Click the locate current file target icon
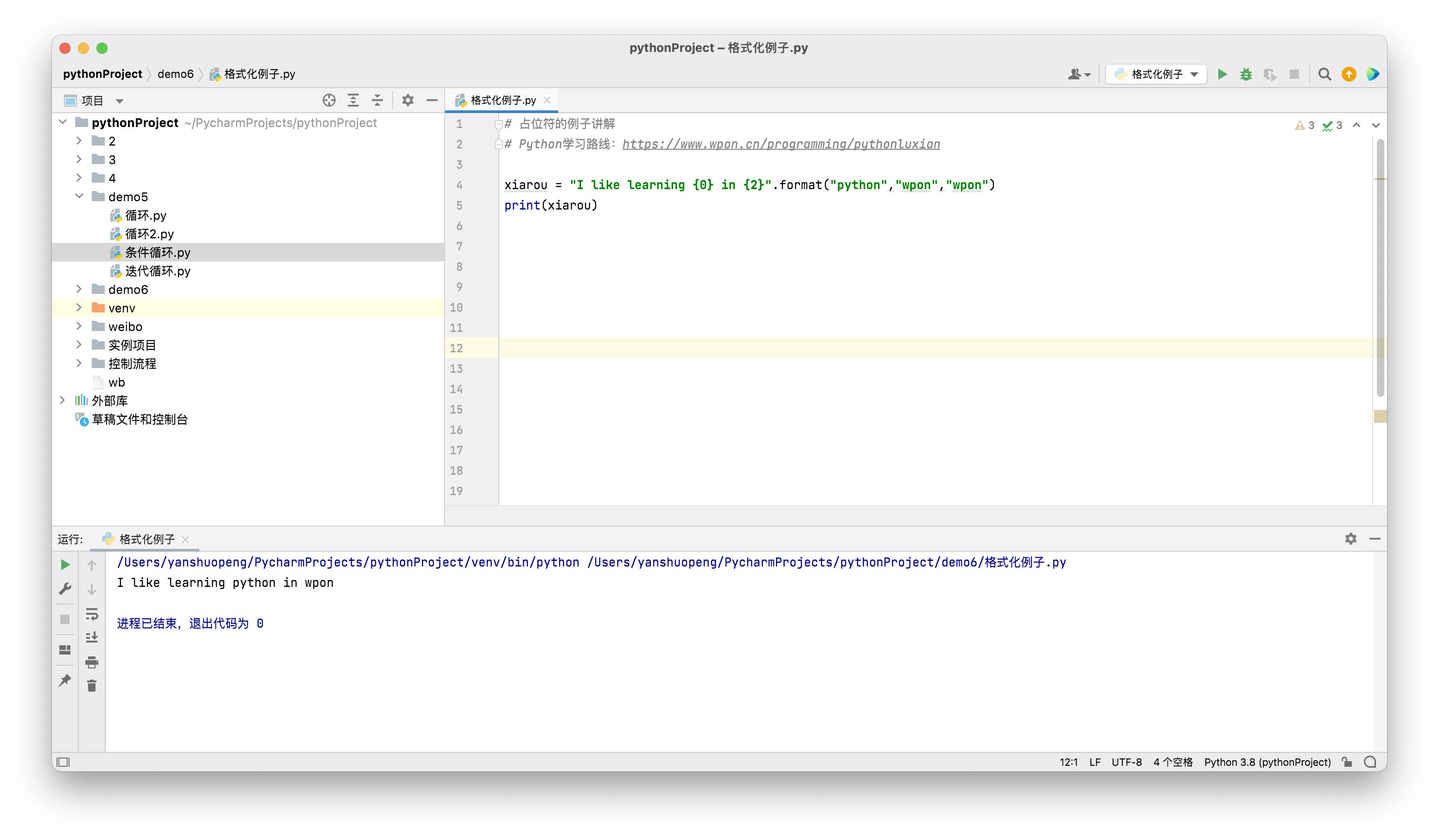Viewport: 1439px width, 840px height. click(329, 101)
